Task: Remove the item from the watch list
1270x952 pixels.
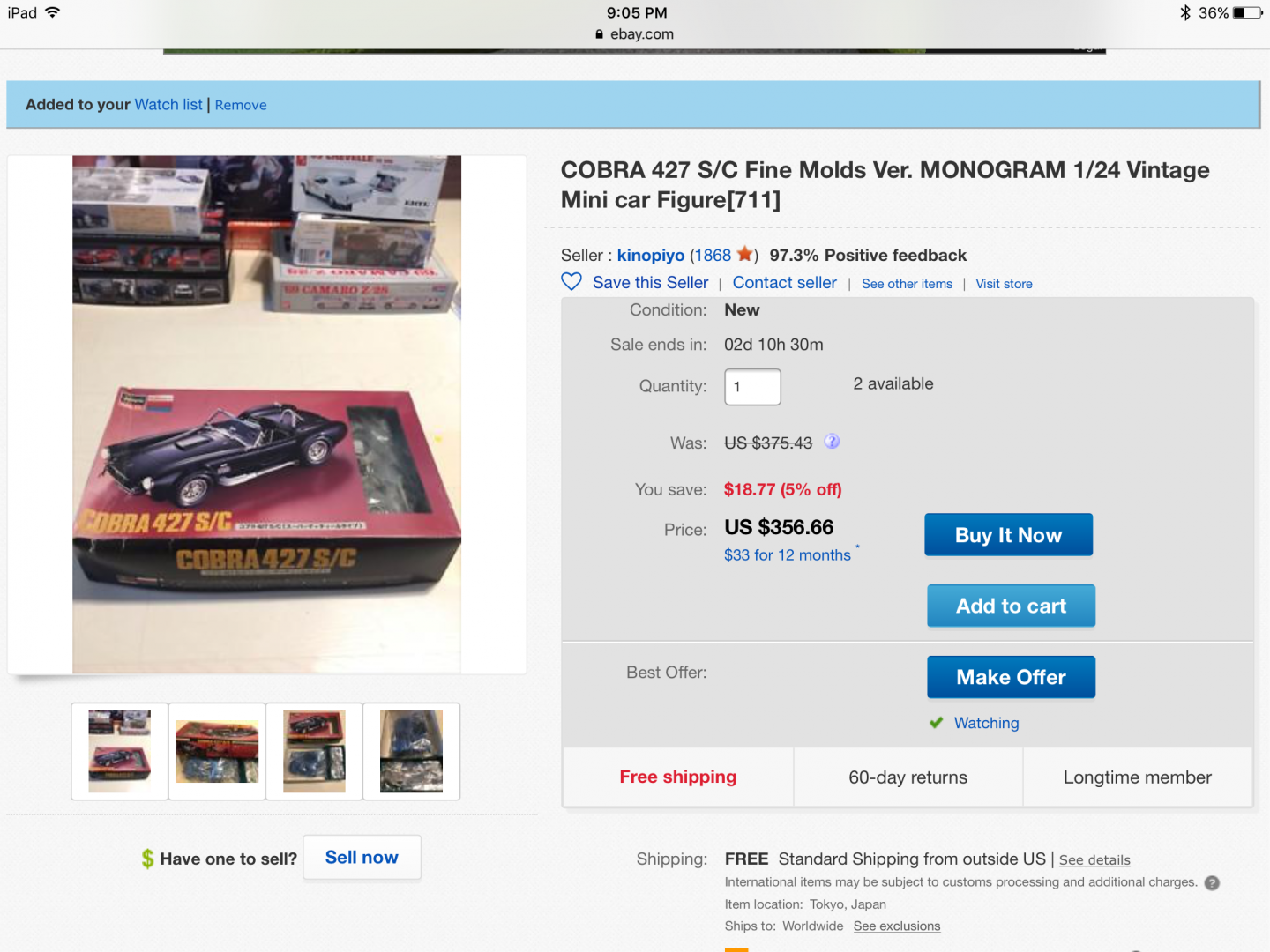Action: (241, 105)
